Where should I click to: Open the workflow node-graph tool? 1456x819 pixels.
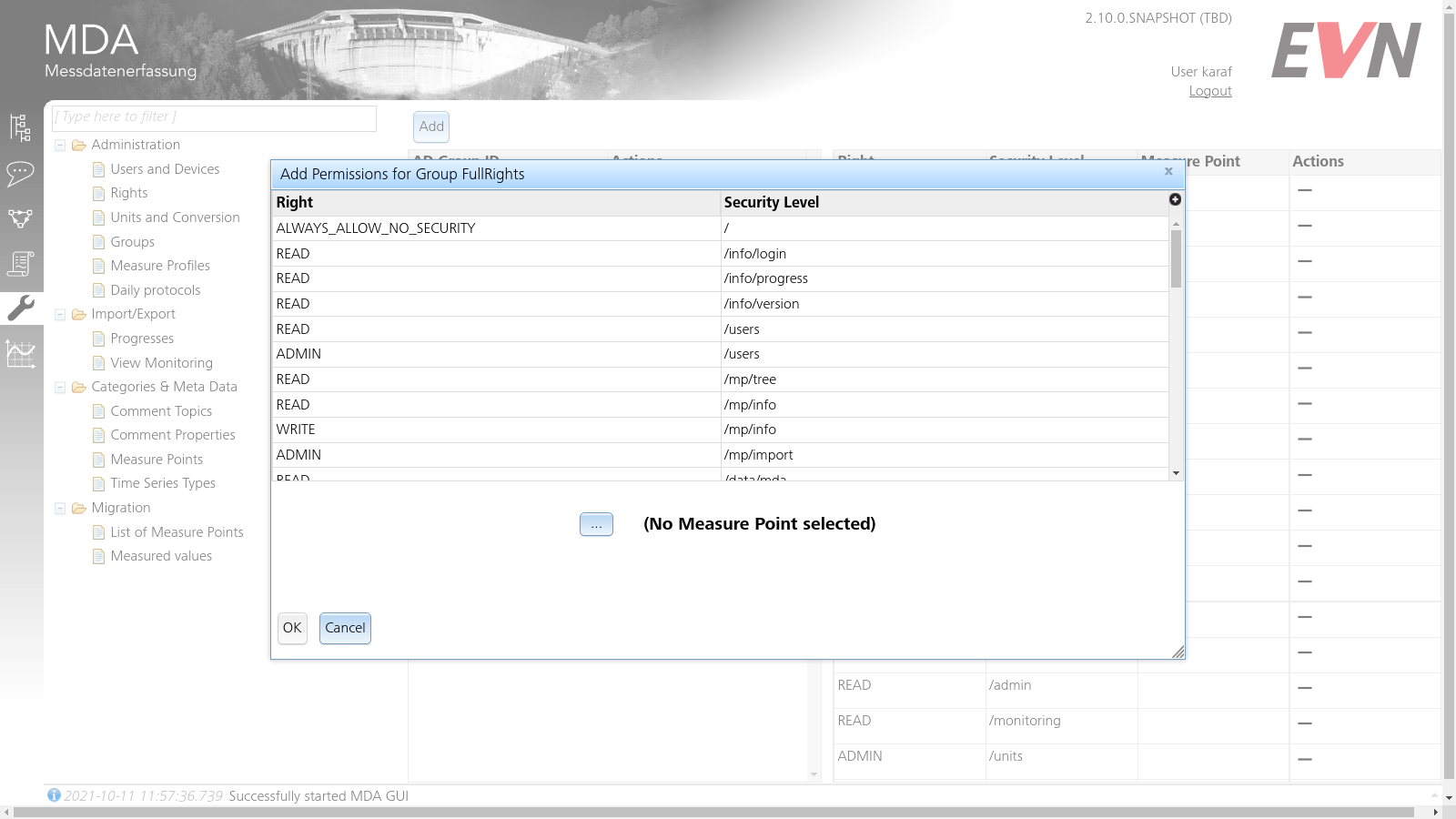coord(20,218)
